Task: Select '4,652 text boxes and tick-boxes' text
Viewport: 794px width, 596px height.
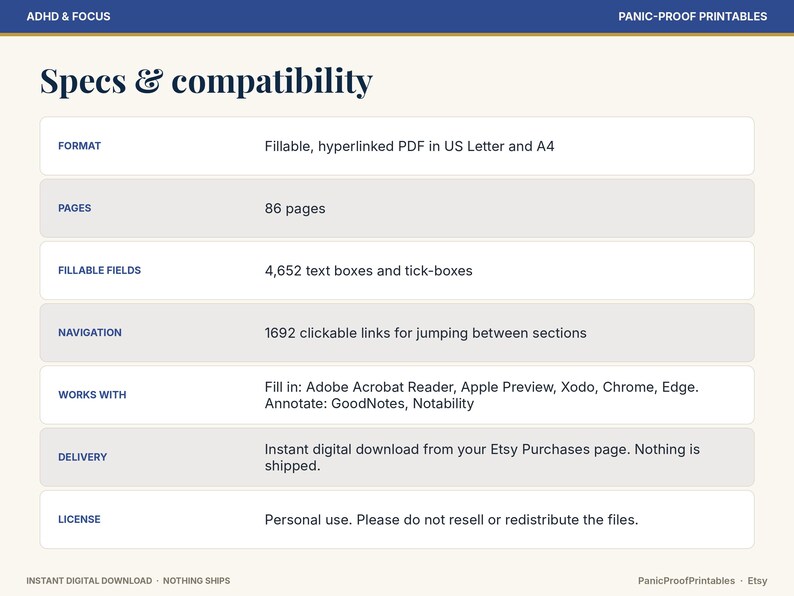Action: pyautogui.click(x=368, y=271)
